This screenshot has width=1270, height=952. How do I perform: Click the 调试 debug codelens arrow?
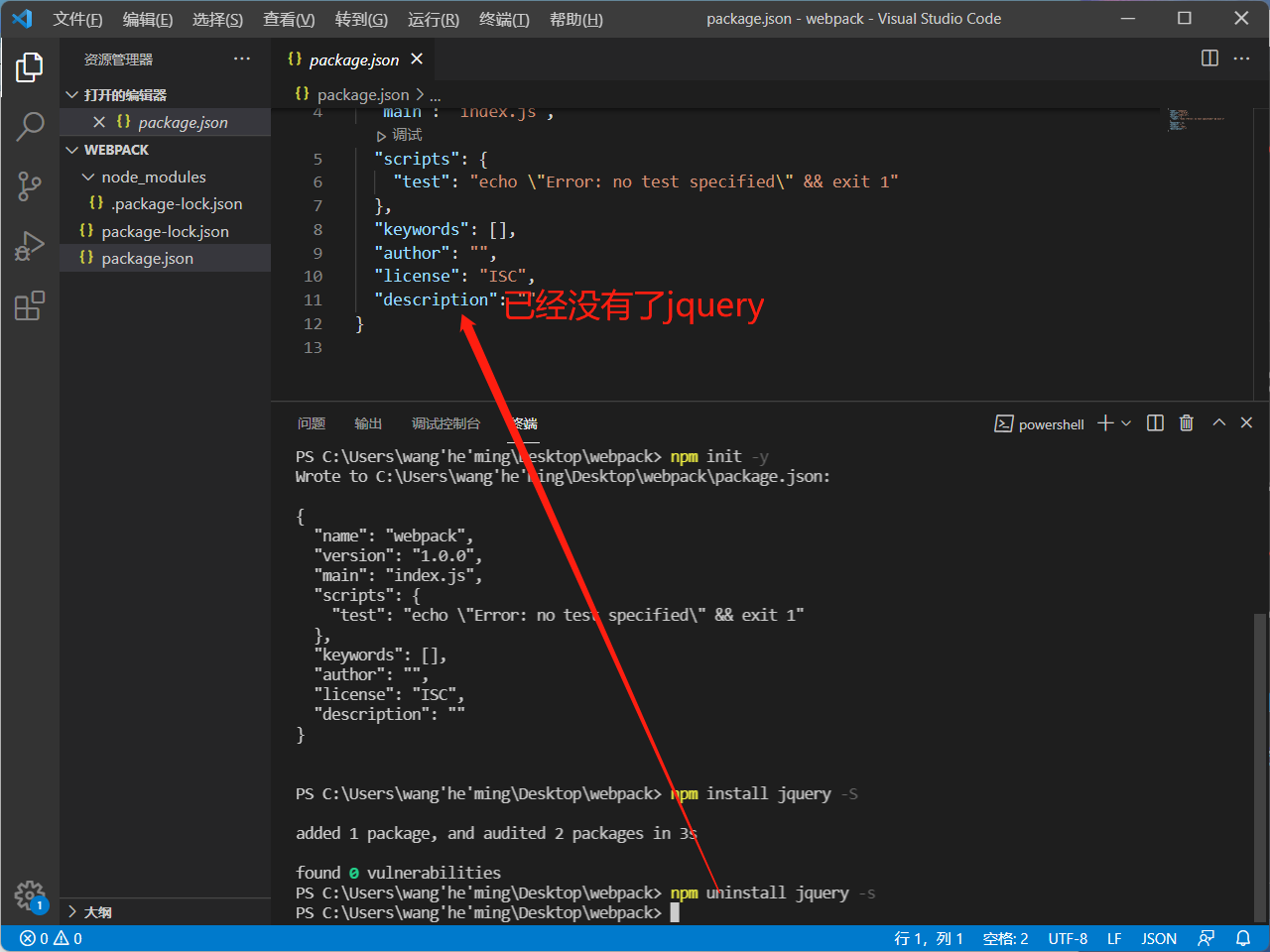tap(381, 136)
